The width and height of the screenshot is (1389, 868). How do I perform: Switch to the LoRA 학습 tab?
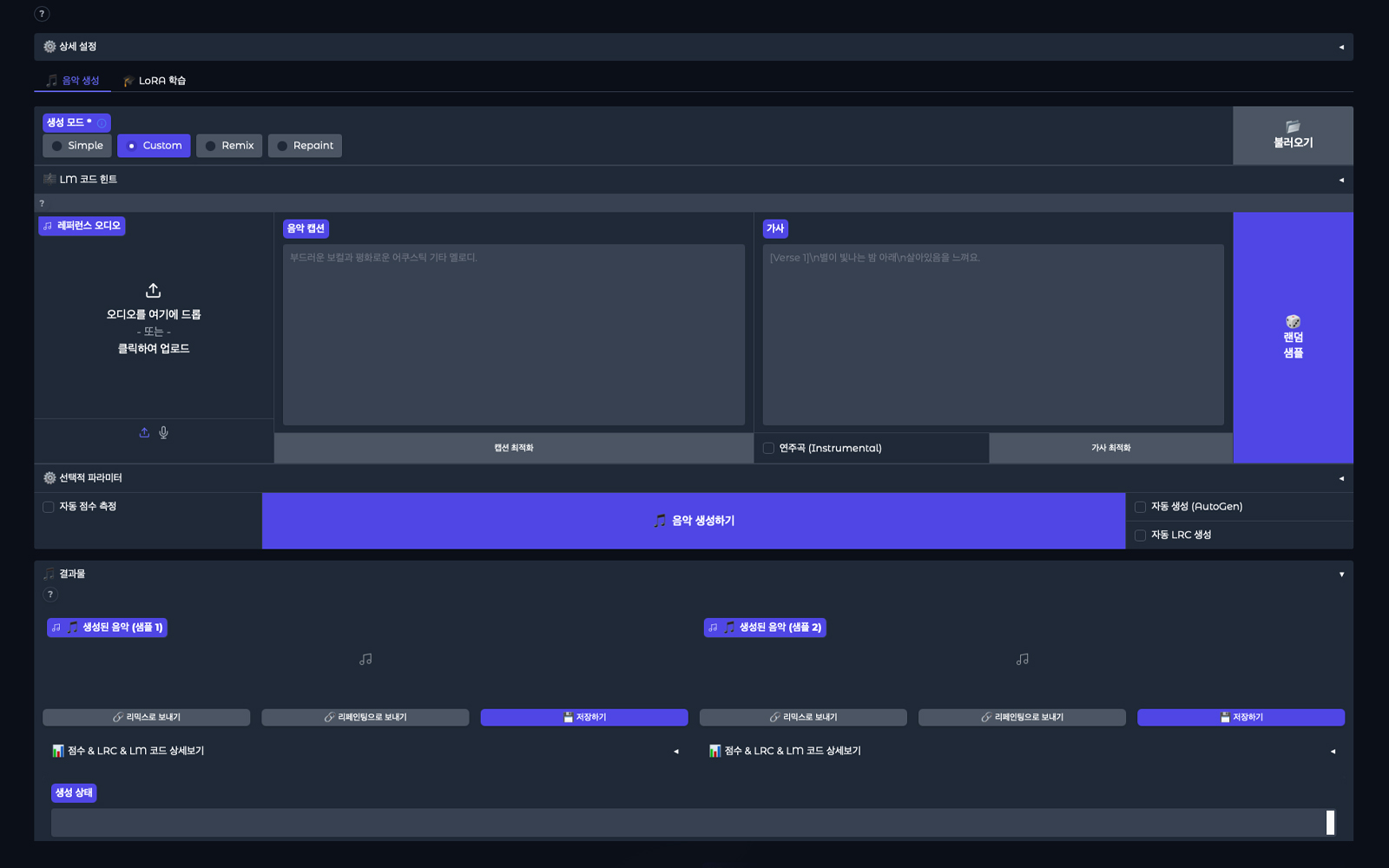(155, 81)
